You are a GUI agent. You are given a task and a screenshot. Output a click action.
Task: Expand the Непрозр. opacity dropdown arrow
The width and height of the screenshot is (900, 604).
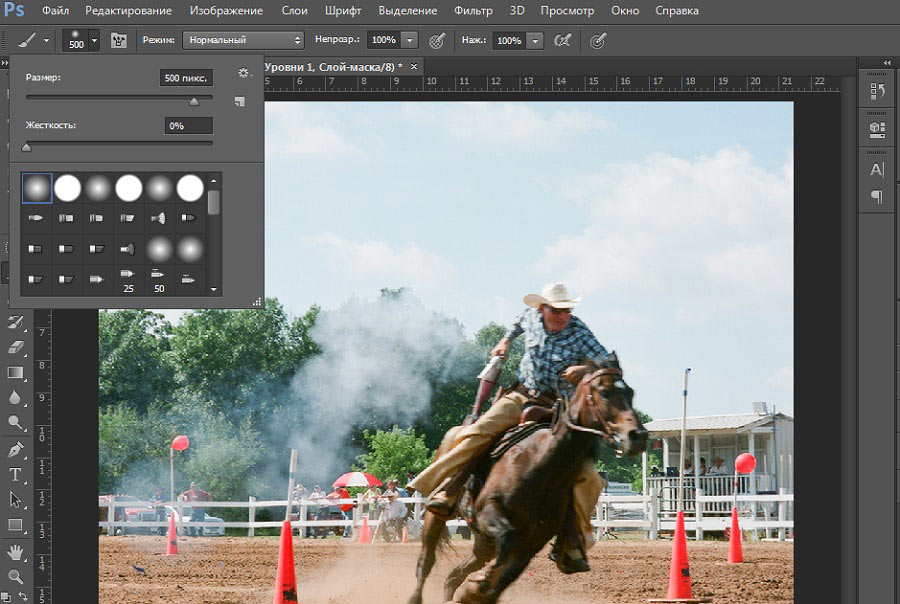(410, 40)
